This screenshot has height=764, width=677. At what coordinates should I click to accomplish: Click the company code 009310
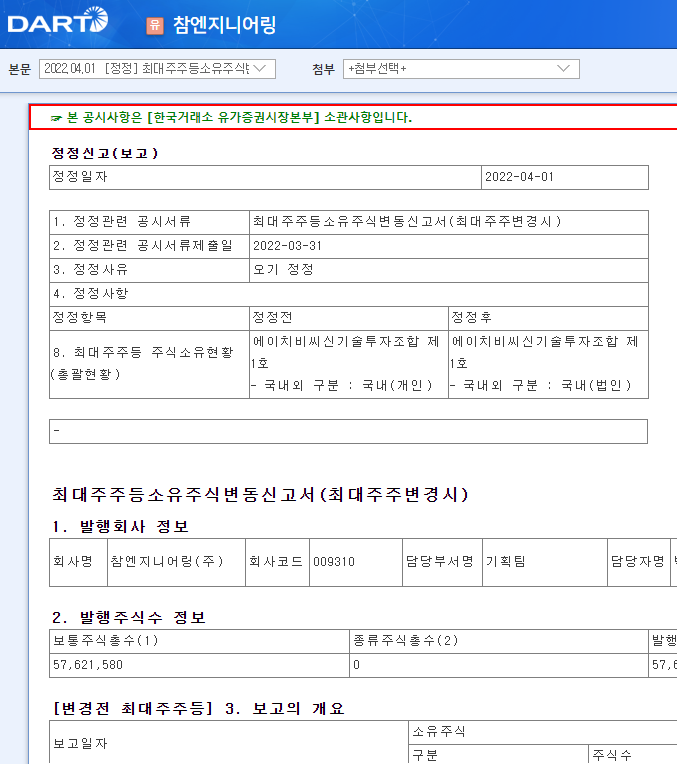point(356,562)
